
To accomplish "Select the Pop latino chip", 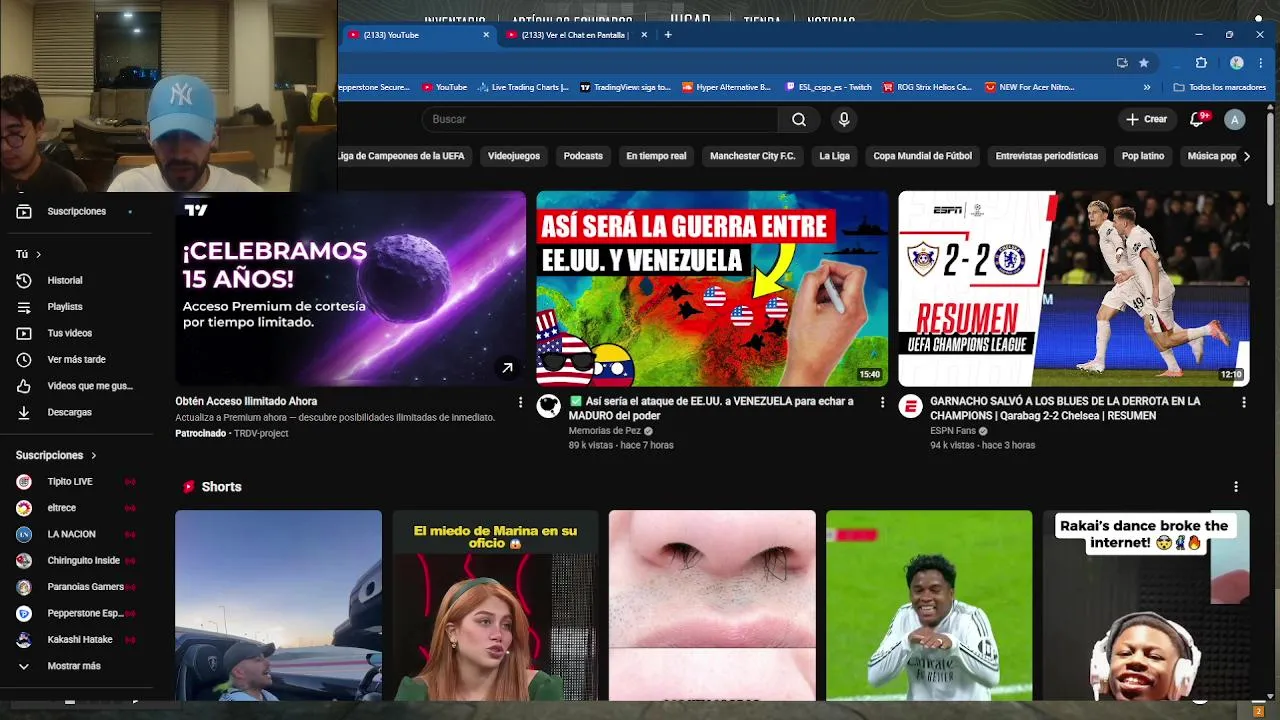I will [1143, 156].
